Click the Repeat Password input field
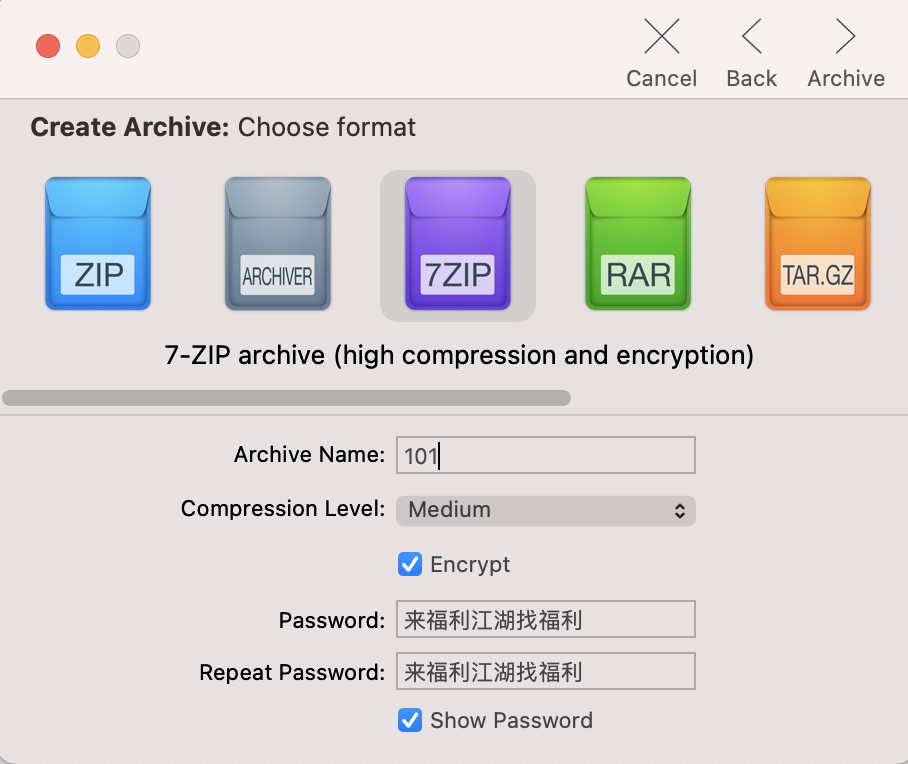 point(545,672)
